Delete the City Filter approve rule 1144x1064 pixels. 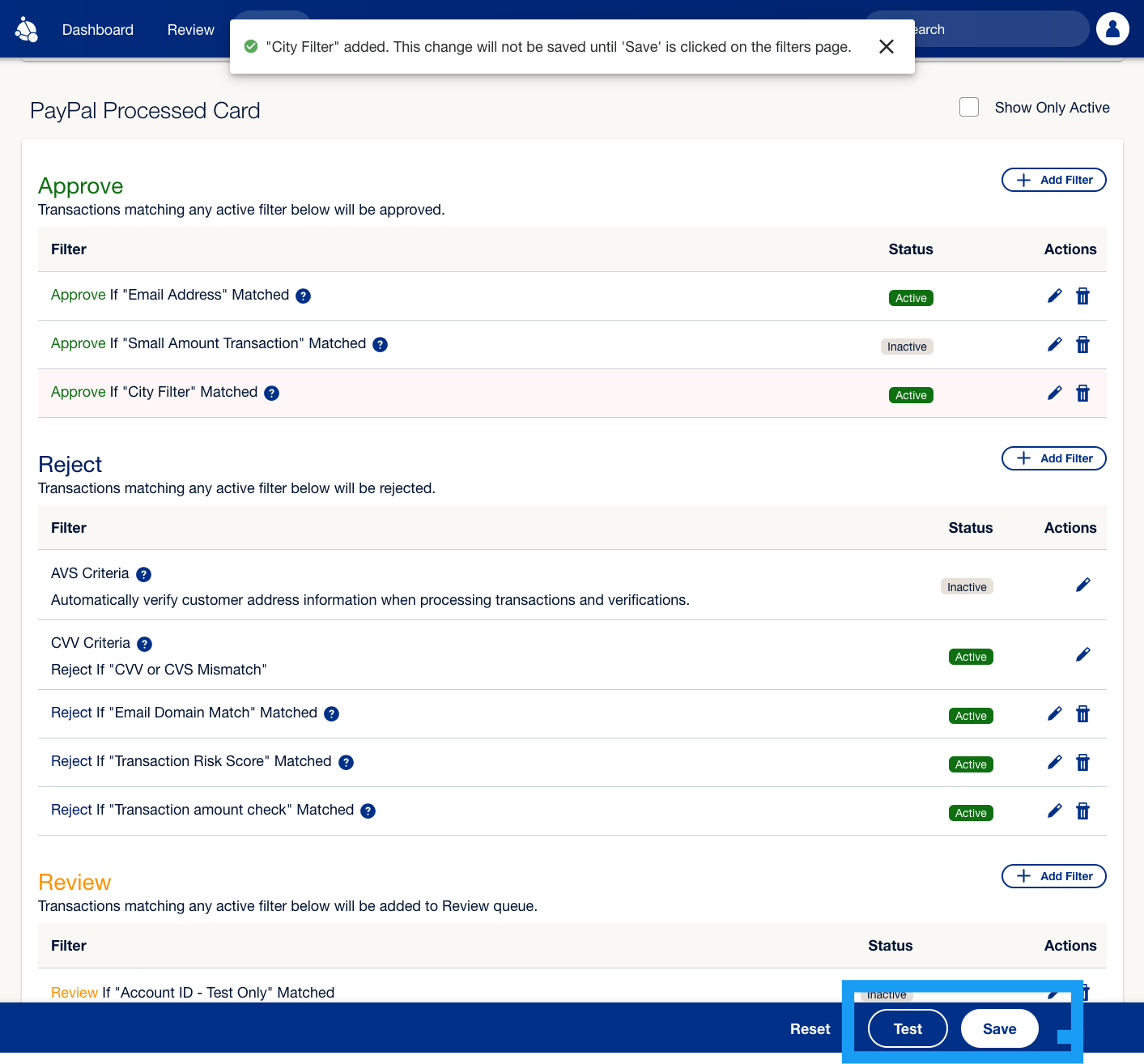1082,394
